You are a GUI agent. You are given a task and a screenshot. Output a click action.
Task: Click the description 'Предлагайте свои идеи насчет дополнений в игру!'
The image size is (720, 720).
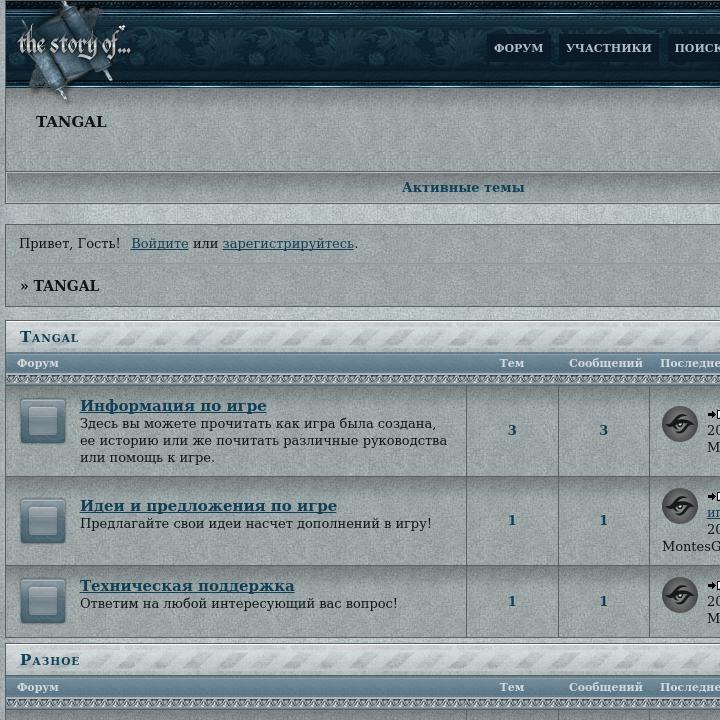(256, 523)
